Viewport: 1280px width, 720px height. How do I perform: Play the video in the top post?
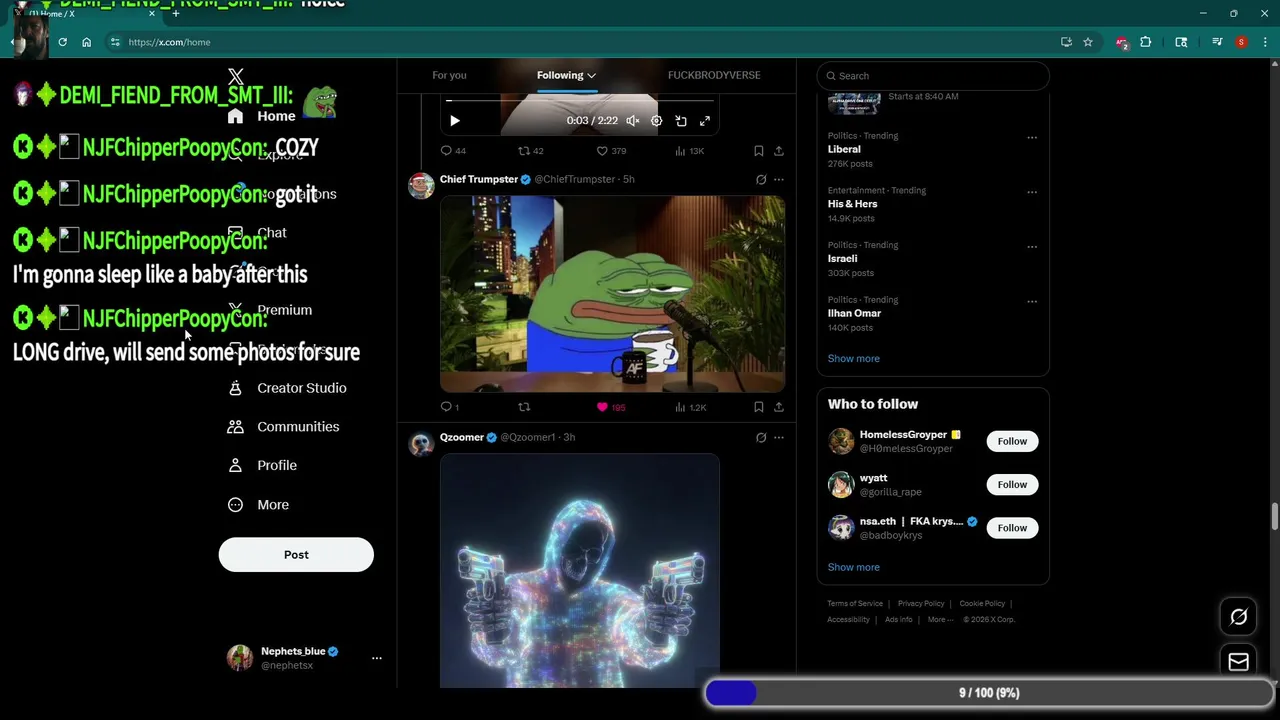[x=454, y=121]
